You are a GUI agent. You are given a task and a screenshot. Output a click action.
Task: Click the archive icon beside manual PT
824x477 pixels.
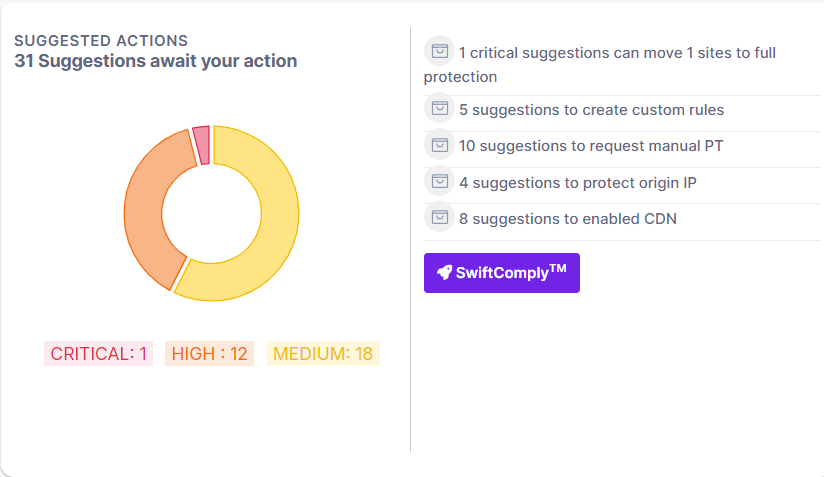pos(438,144)
